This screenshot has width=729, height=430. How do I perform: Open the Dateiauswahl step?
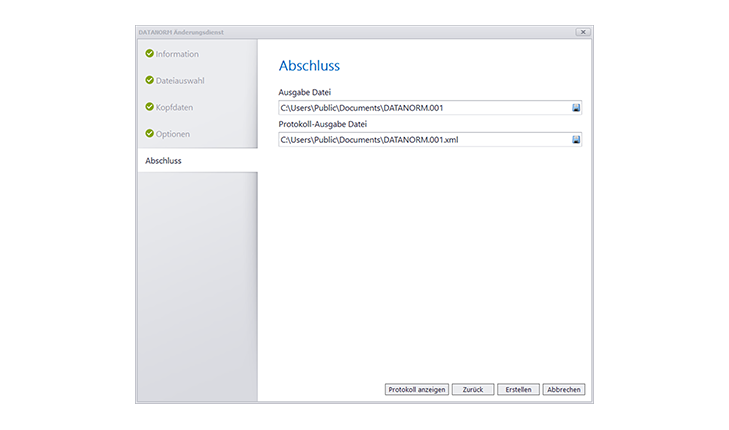click(180, 81)
